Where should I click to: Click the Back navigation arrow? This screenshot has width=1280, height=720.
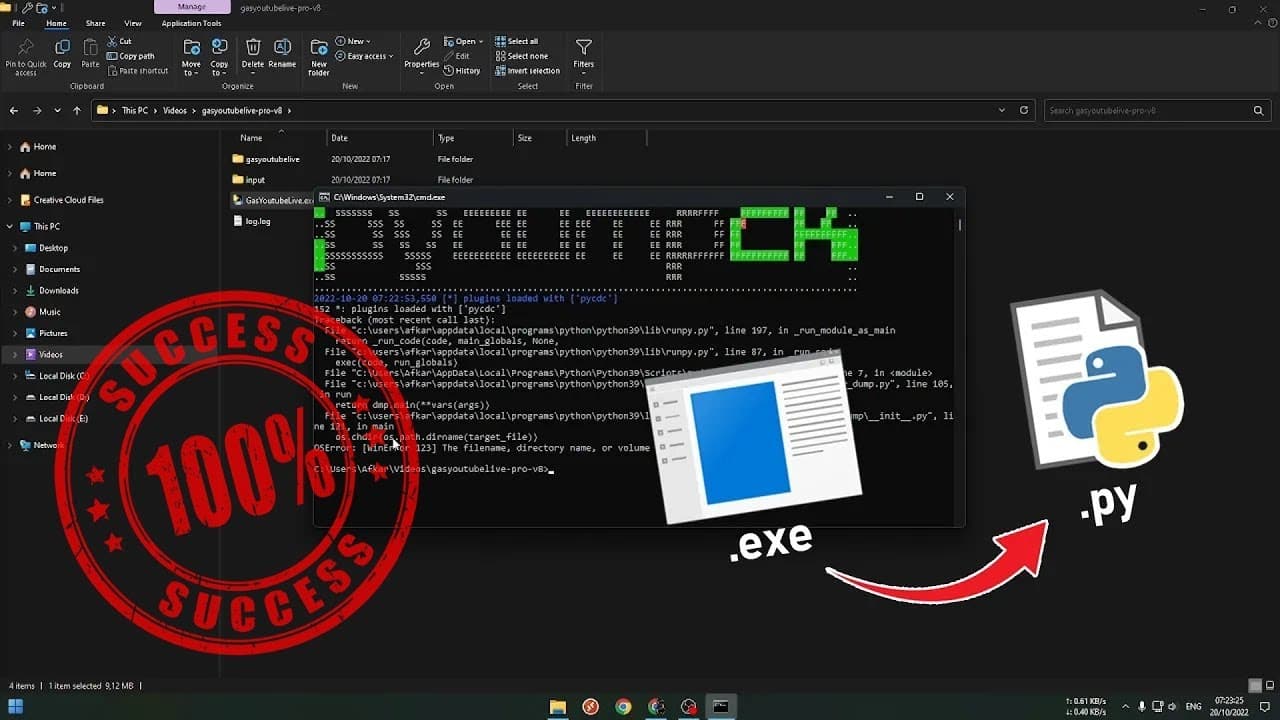(14, 110)
